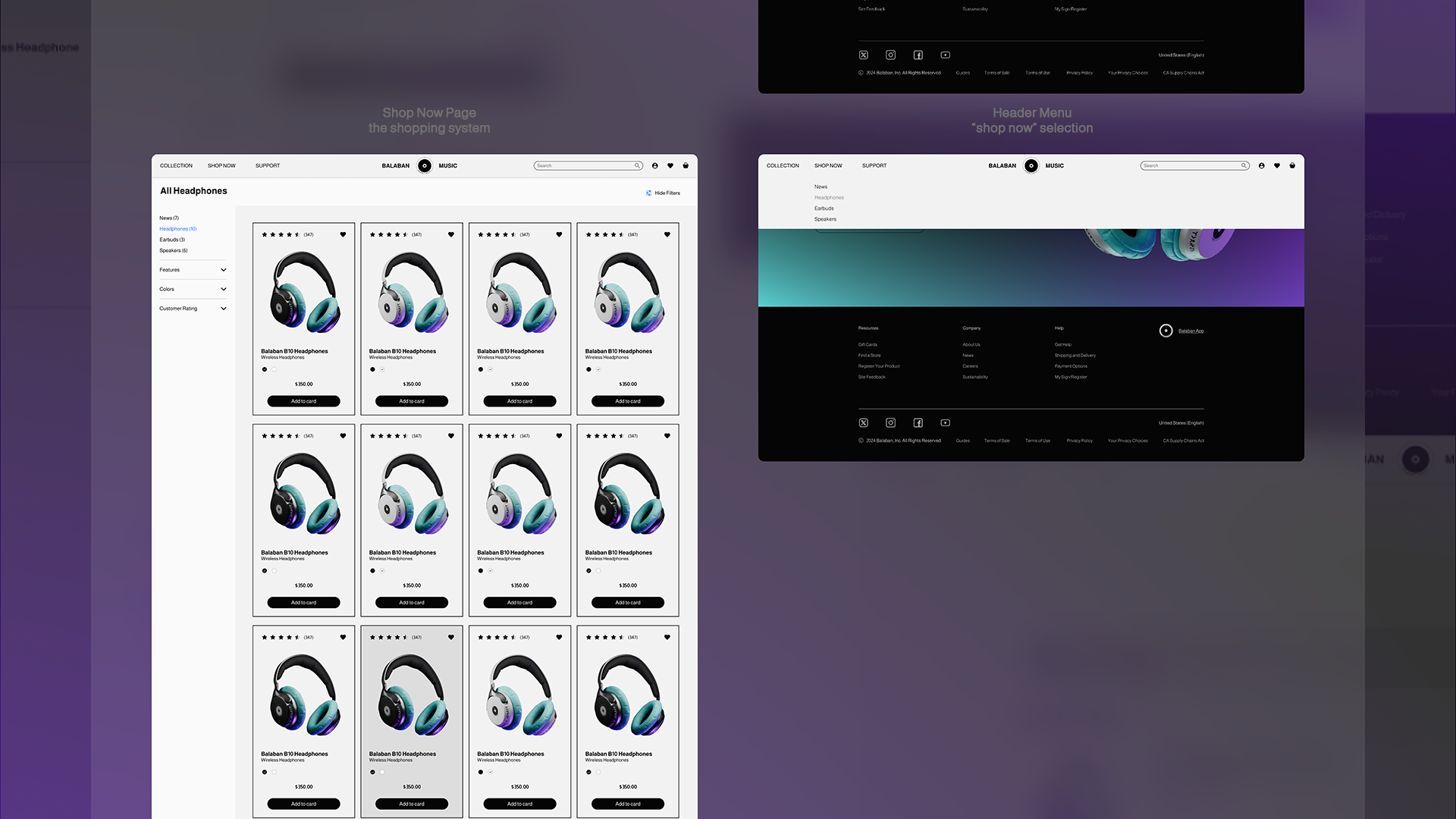The height and width of the screenshot is (819, 1456).
Task: Open shopping basket icon on All Headphones page
Action: pos(686,165)
